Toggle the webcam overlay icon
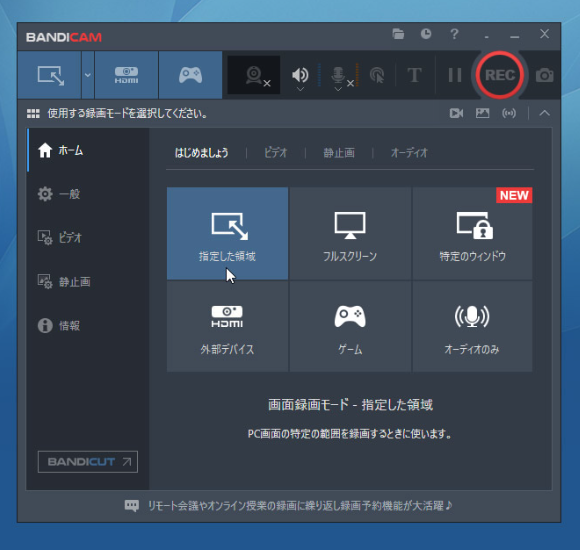Viewport: 580px width, 550px height. point(254,75)
